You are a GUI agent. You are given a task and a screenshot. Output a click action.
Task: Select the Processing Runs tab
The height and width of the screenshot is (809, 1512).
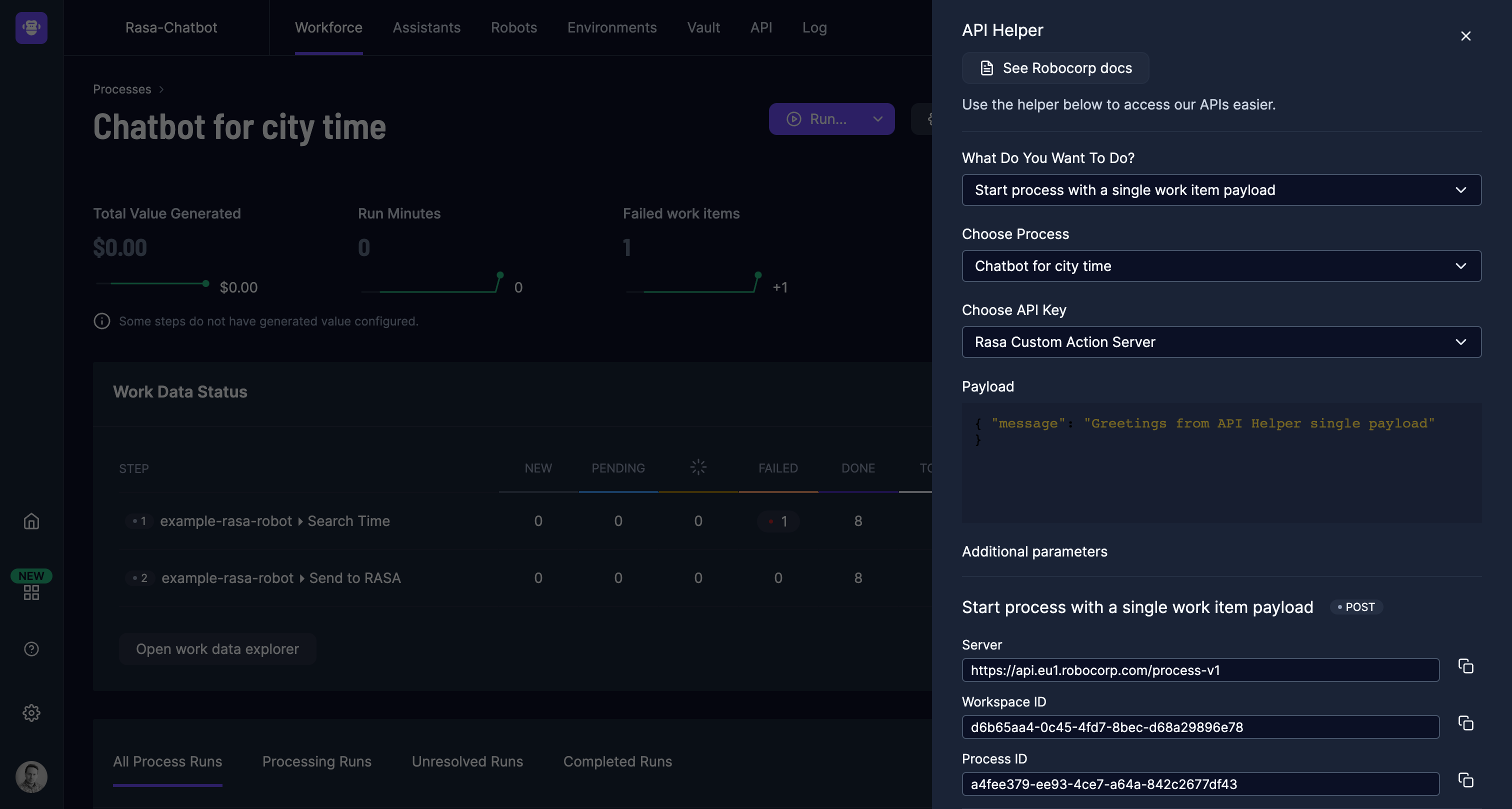316,761
